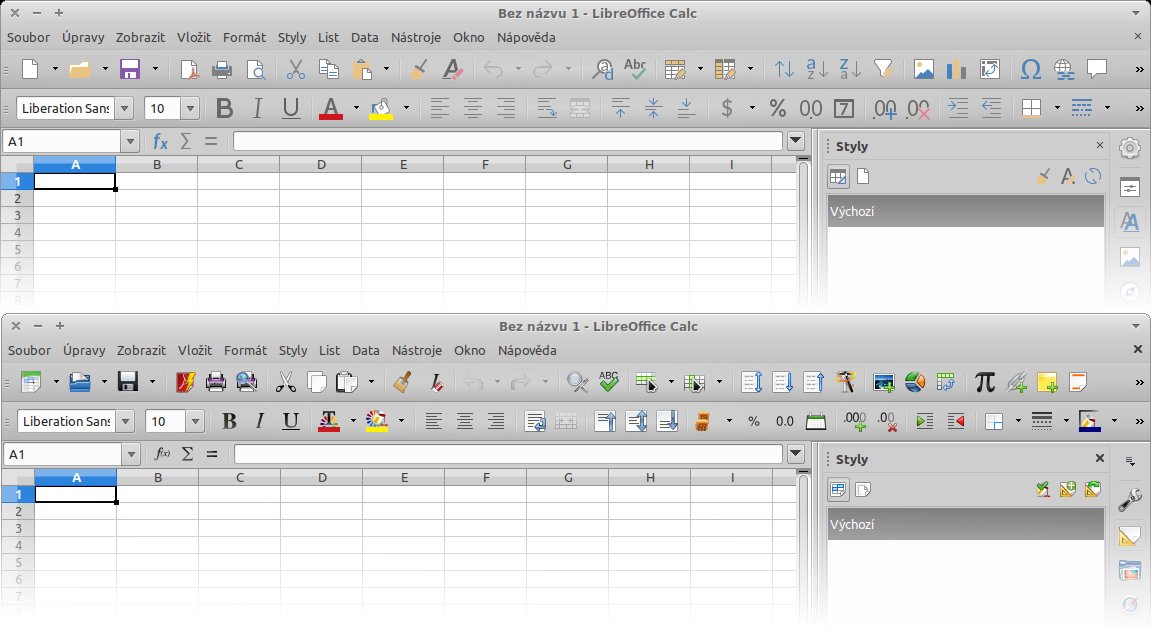Image resolution: width=1151 pixels, height=635 pixels.
Task: Open Nástroje menu in top window
Action: (x=415, y=37)
